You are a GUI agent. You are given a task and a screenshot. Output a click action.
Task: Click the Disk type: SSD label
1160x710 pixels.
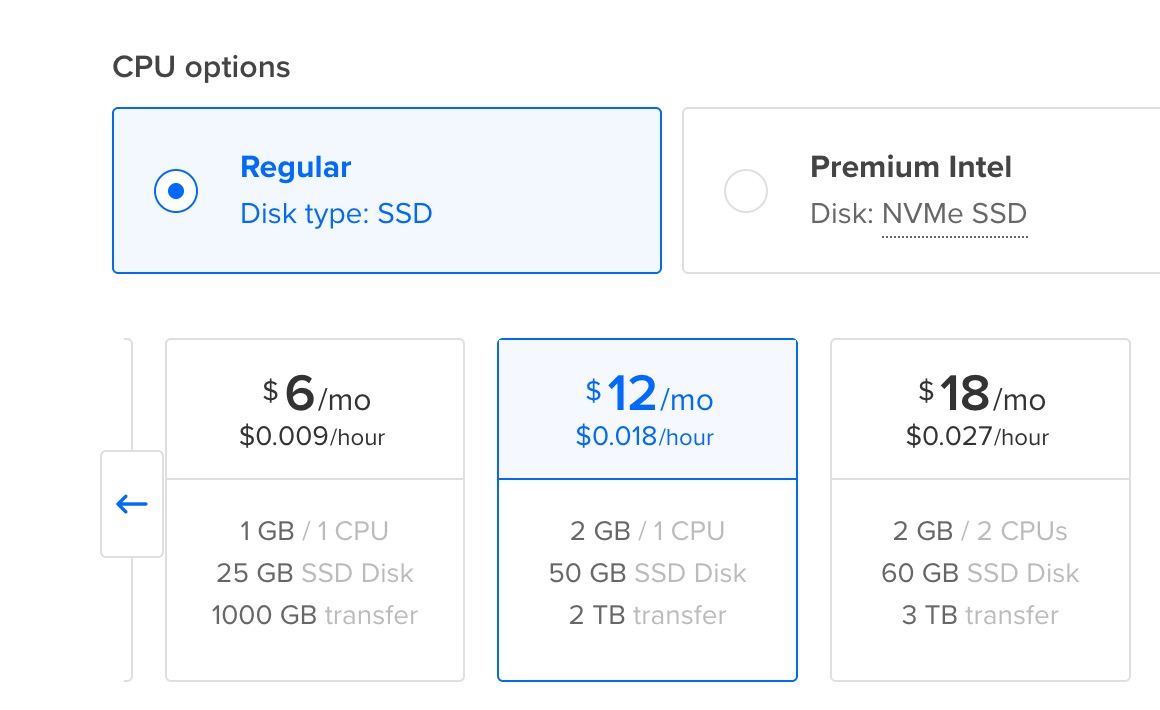pyautogui.click(x=336, y=214)
